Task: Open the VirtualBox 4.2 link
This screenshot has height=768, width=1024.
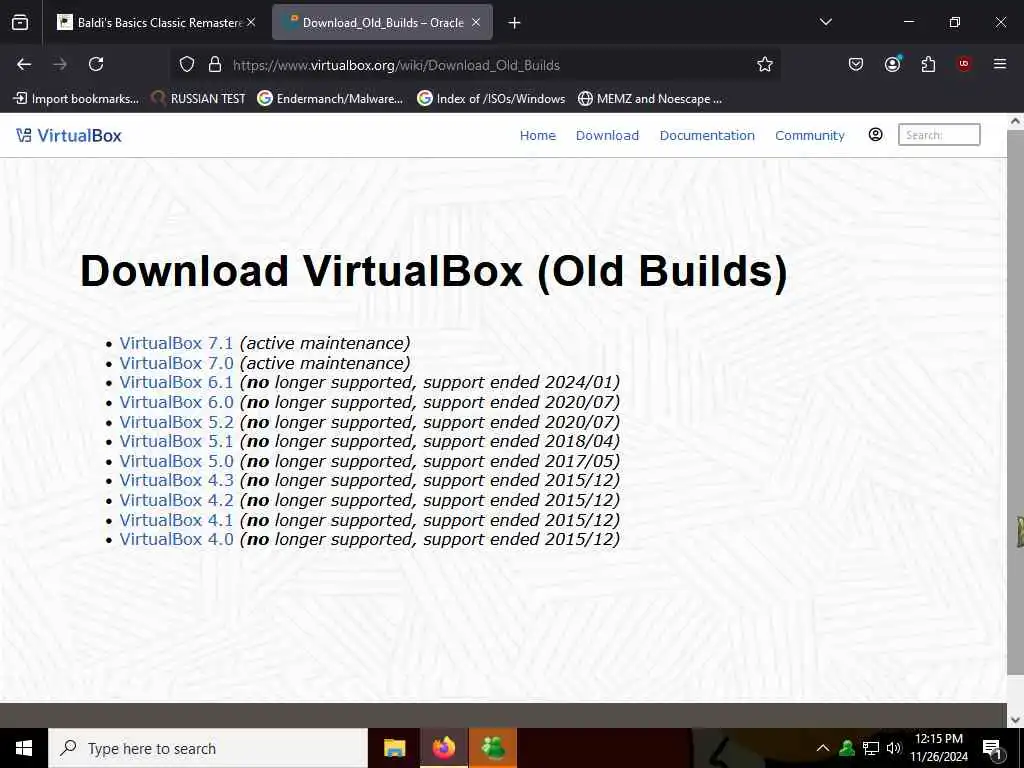Action: [176, 500]
